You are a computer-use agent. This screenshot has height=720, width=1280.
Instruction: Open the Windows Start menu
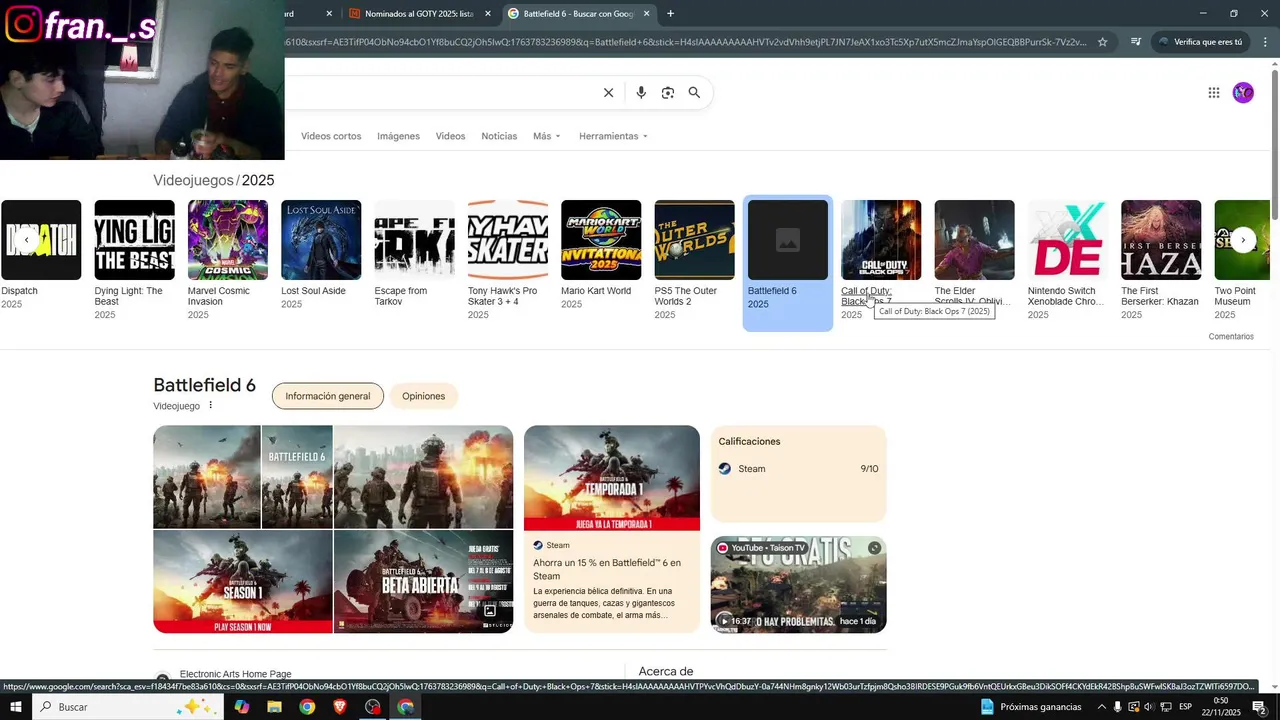(16, 707)
